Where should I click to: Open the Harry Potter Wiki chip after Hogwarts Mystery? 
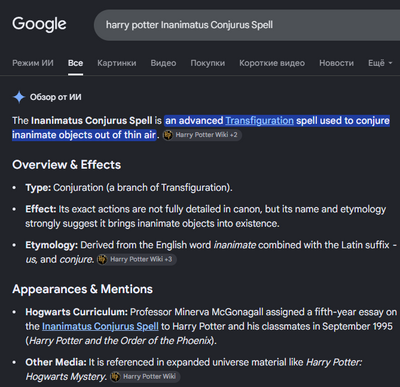pos(145,377)
